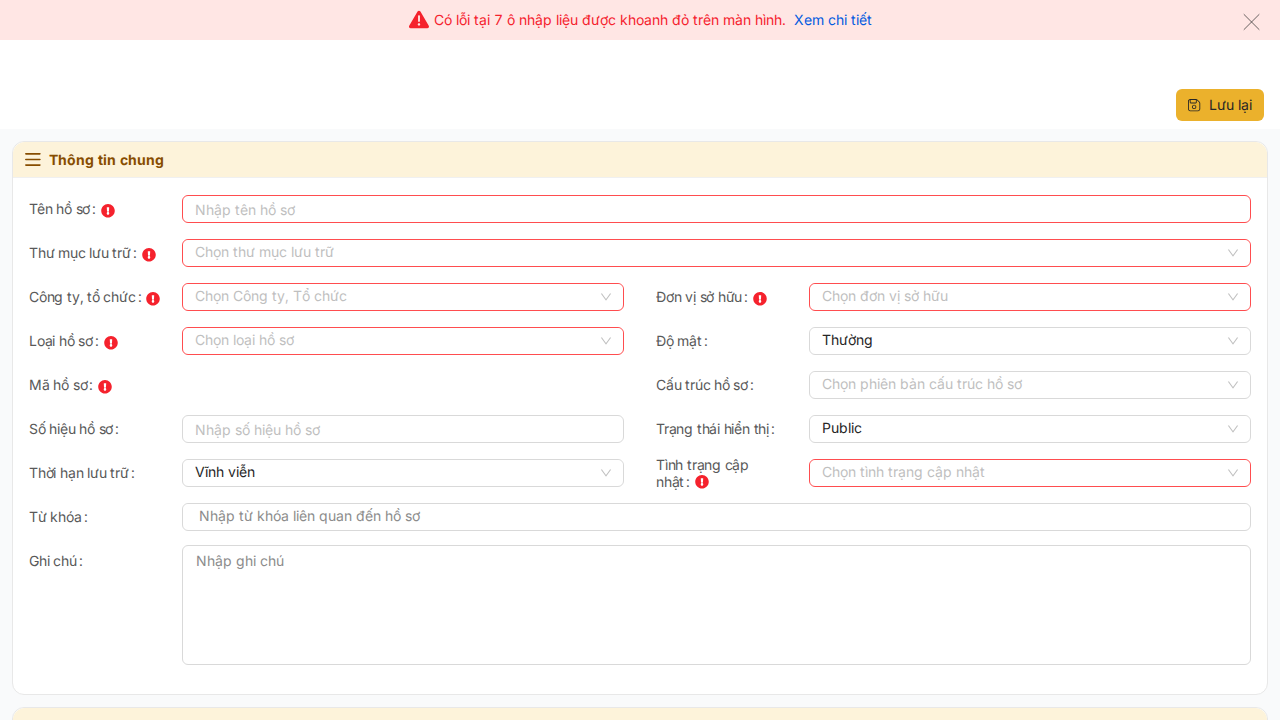Open the Thư mục lưu trữ dropdown
The height and width of the screenshot is (720, 1280).
pos(715,253)
